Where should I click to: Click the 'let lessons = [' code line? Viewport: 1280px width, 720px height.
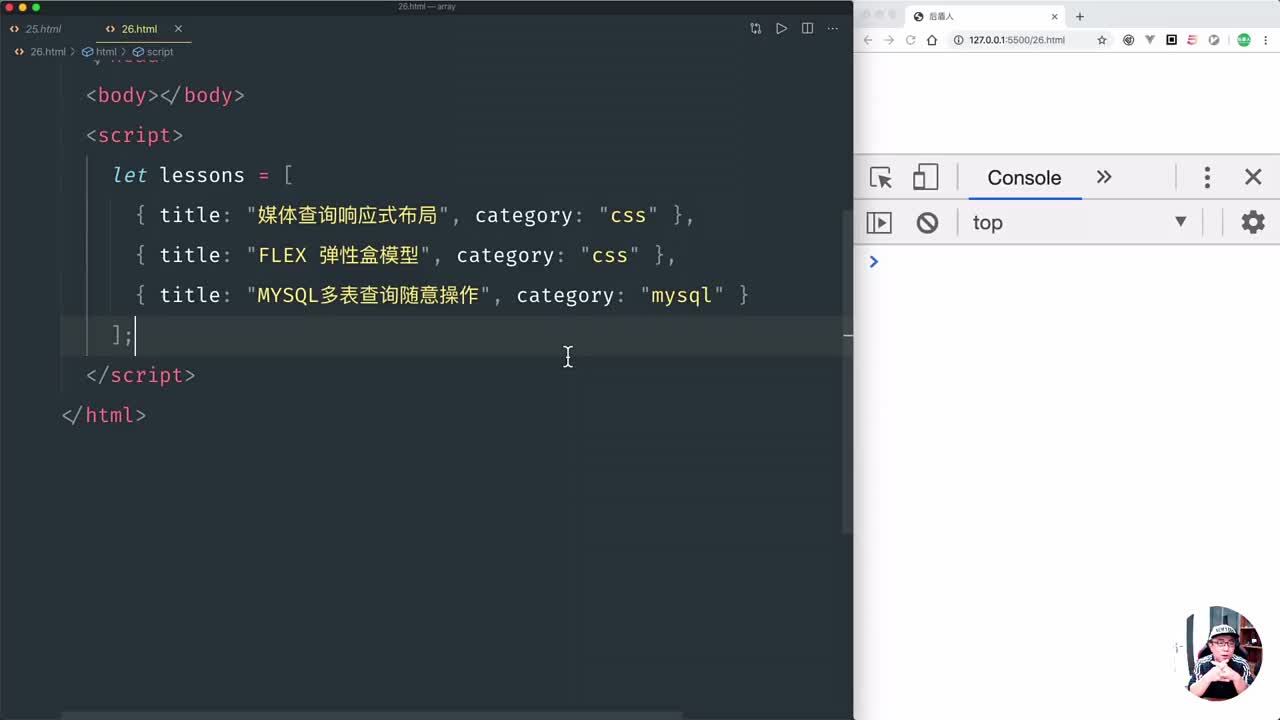point(202,175)
